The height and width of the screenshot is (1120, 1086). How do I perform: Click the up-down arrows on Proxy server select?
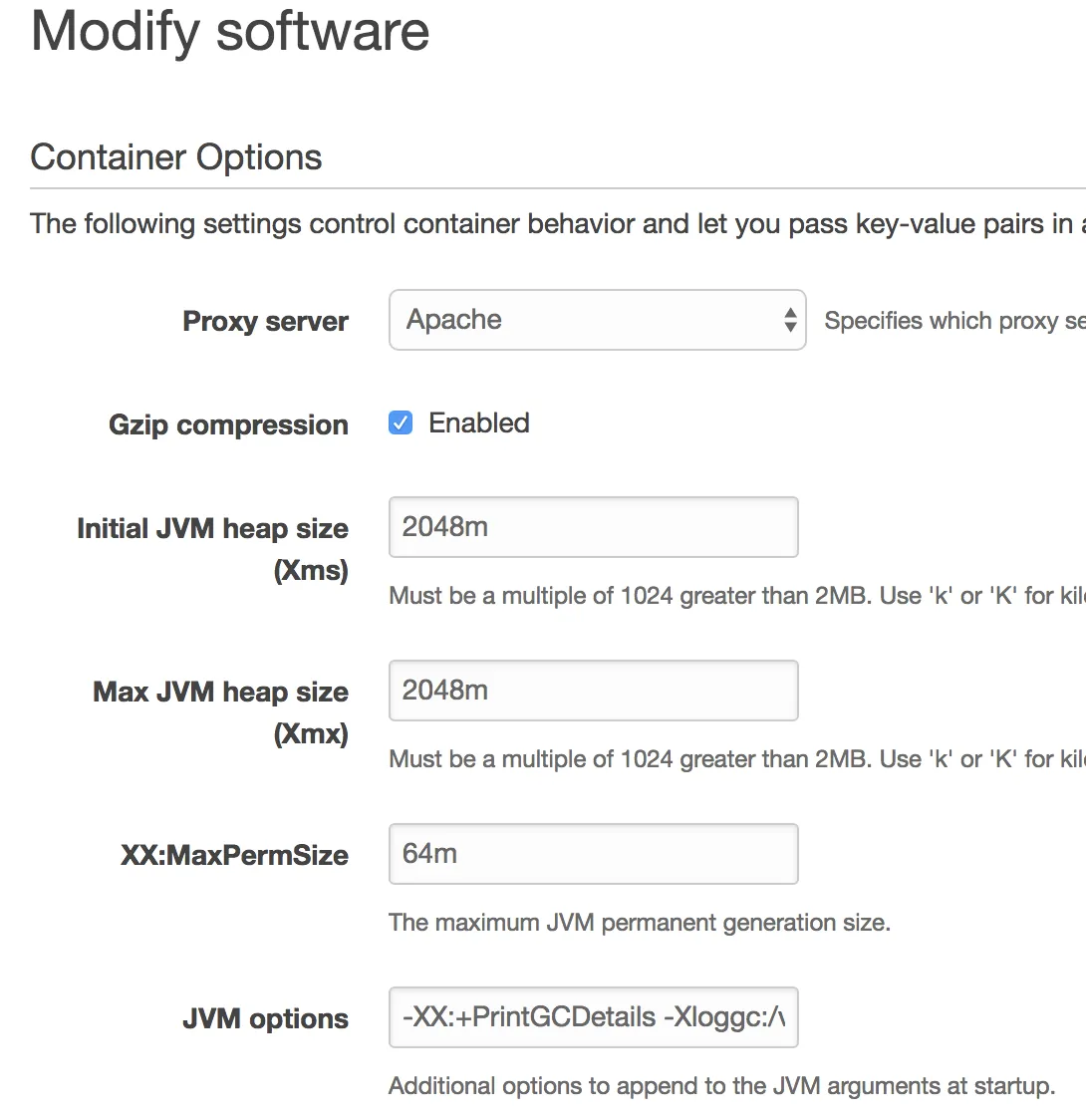click(x=790, y=320)
